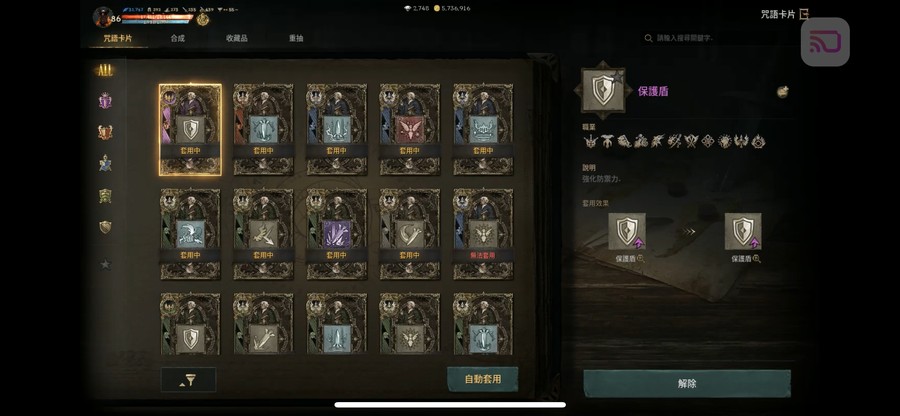The image size is (900, 416).
Task: Filter cards by blue crest rarity
Action: (105, 164)
